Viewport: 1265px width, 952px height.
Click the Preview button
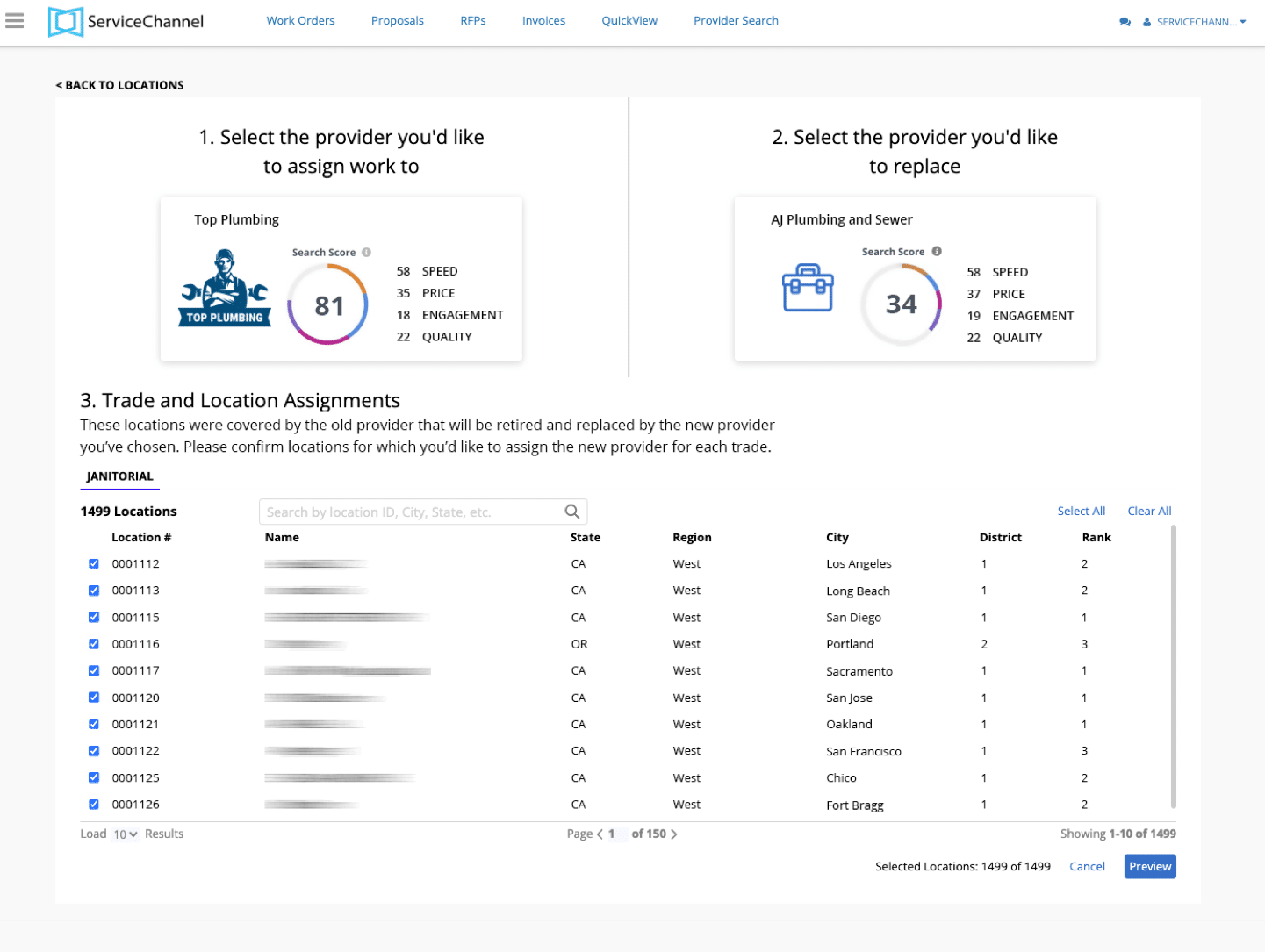point(1149,866)
